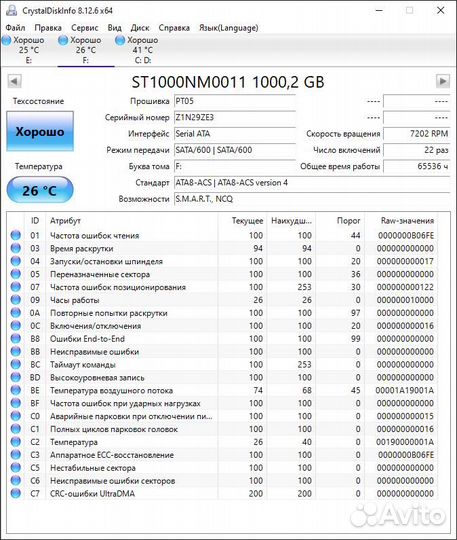
Task: Click status circle for Ошибки End-to-End
Action: coord(15,339)
